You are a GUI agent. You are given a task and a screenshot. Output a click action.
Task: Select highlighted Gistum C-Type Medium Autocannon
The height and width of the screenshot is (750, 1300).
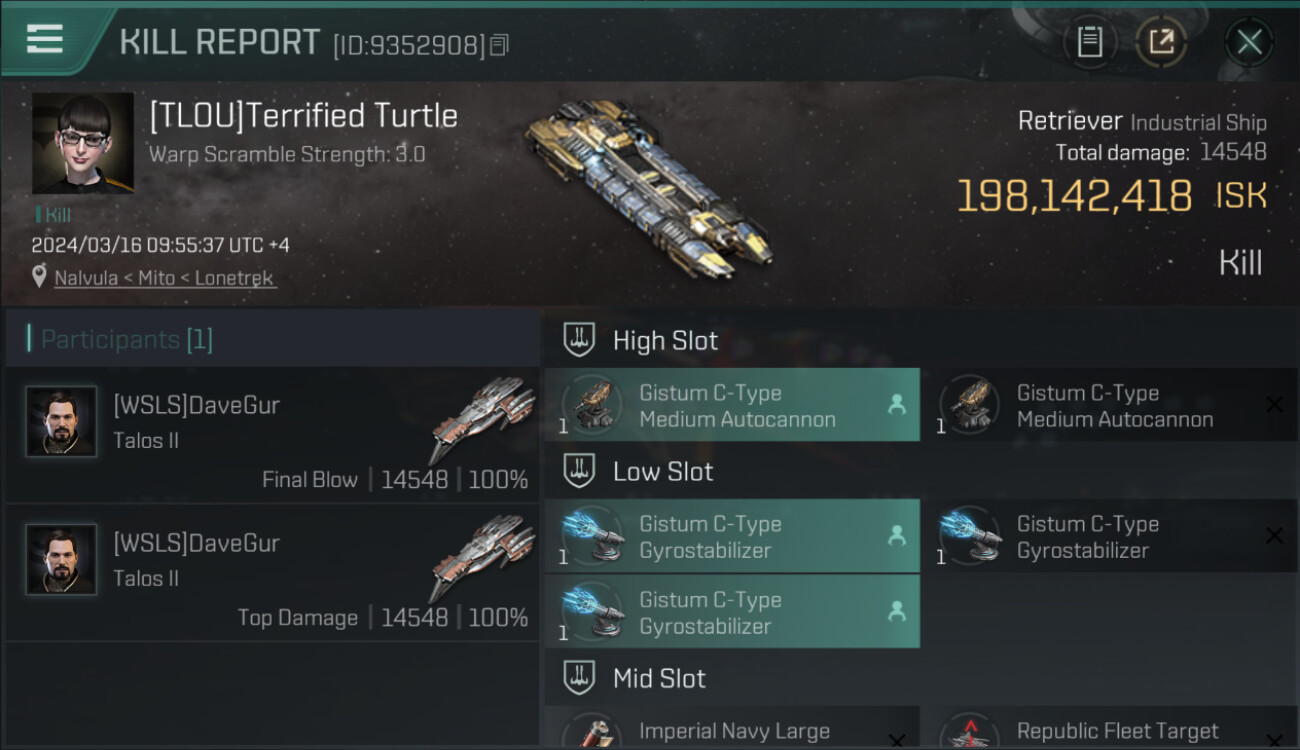(732, 405)
